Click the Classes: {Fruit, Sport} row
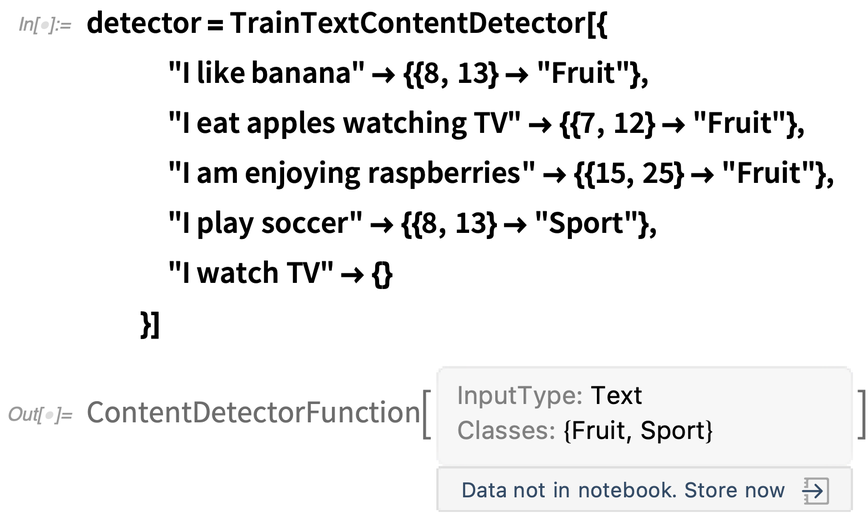 point(584,431)
